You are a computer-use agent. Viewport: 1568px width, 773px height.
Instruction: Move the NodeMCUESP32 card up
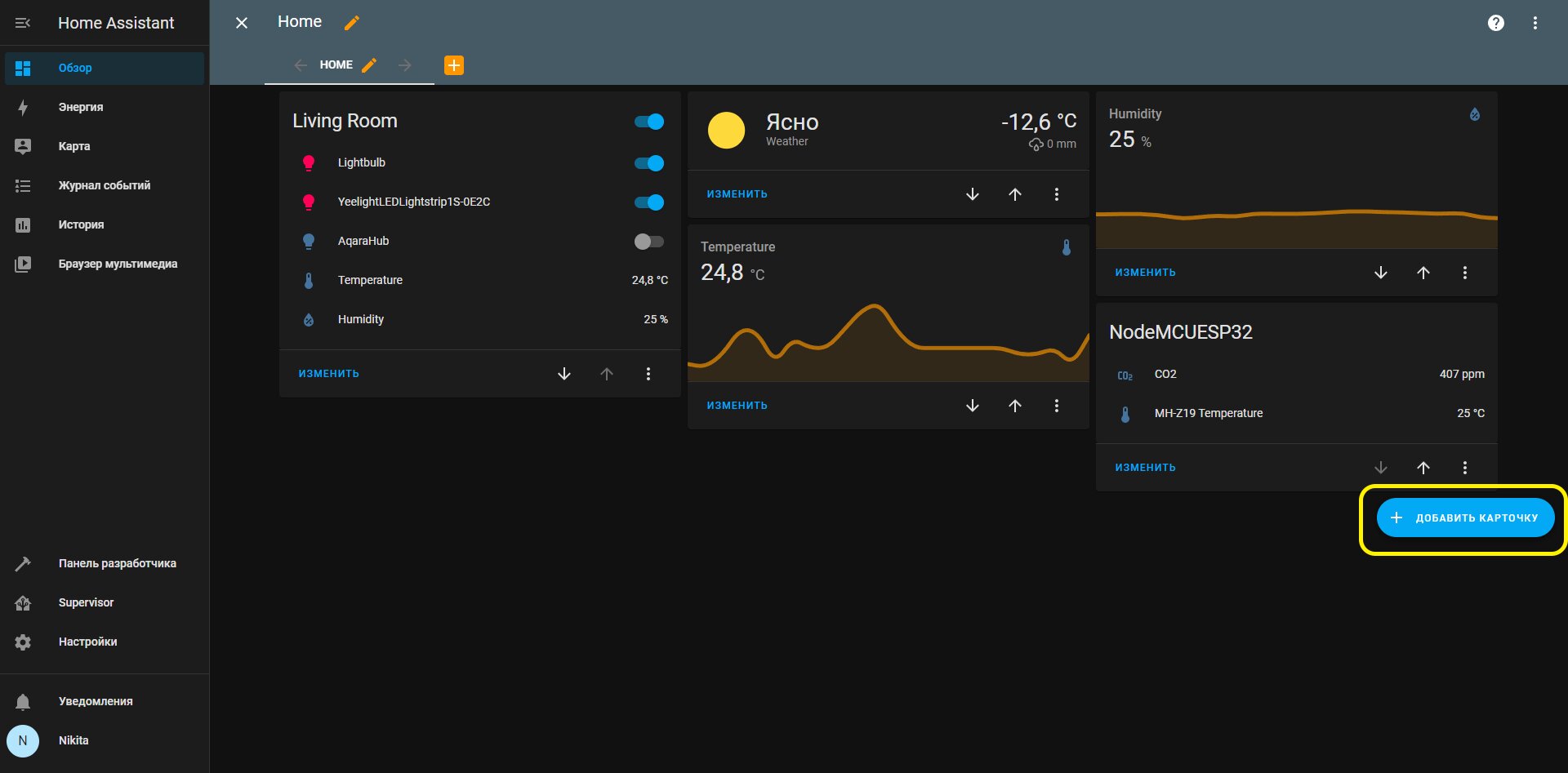coord(1423,468)
